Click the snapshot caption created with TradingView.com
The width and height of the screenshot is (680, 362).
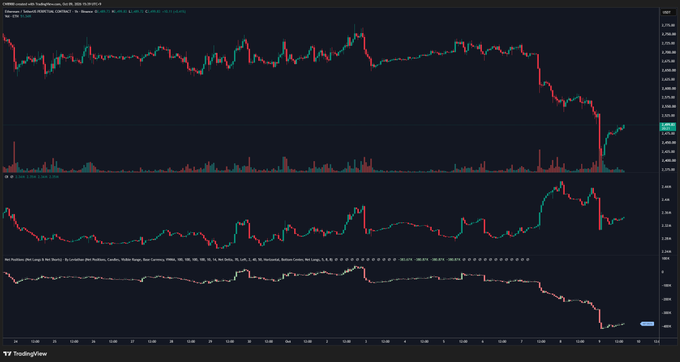click(x=52, y=4)
